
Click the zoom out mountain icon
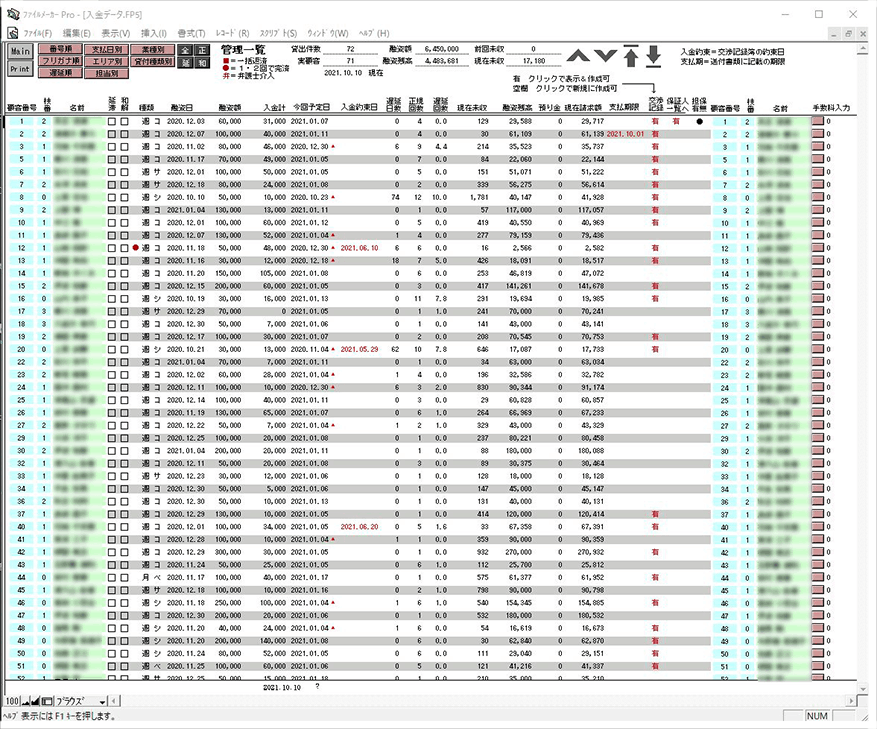(x=25, y=701)
